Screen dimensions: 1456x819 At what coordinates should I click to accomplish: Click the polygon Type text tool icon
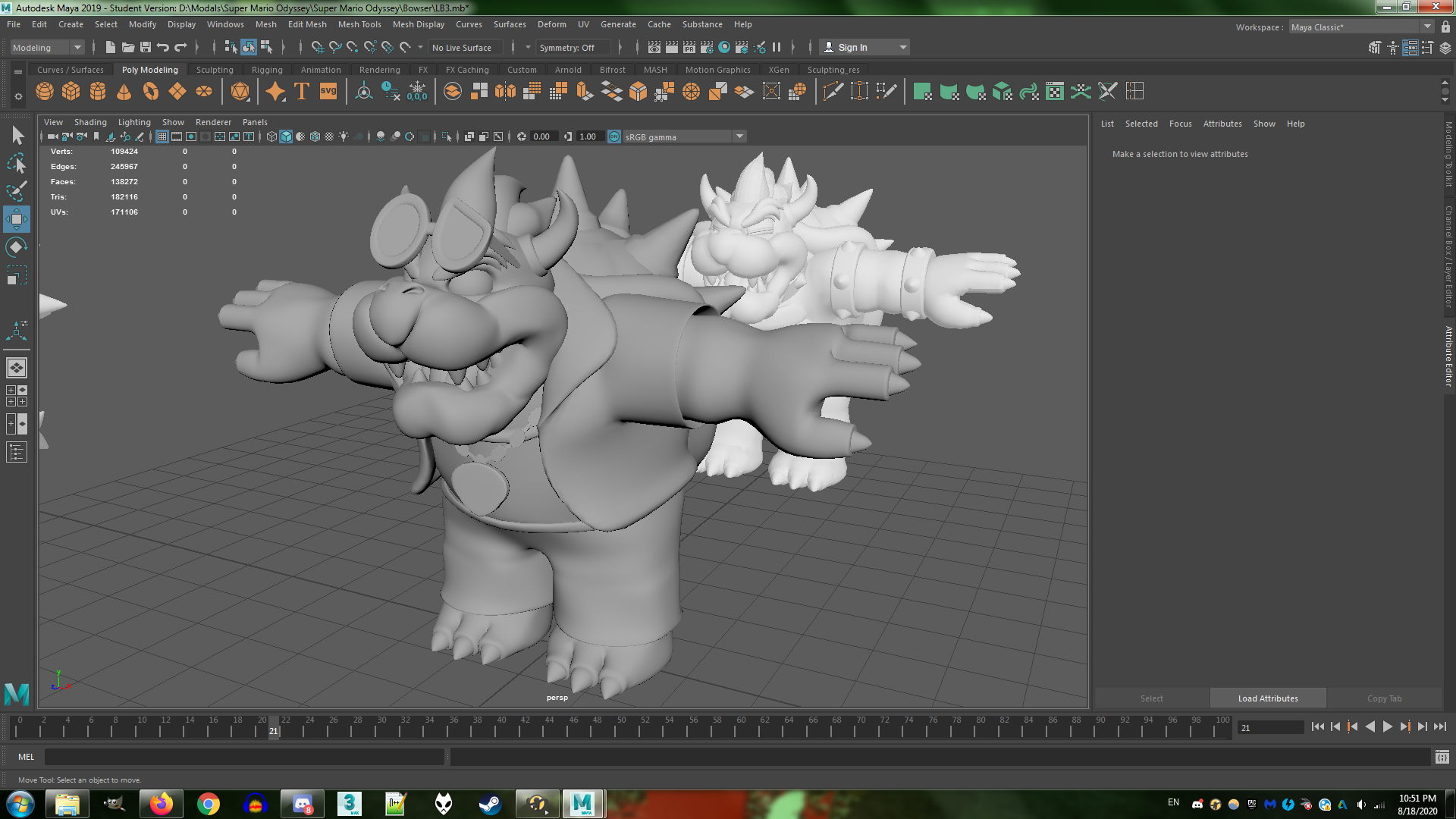click(302, 92)
